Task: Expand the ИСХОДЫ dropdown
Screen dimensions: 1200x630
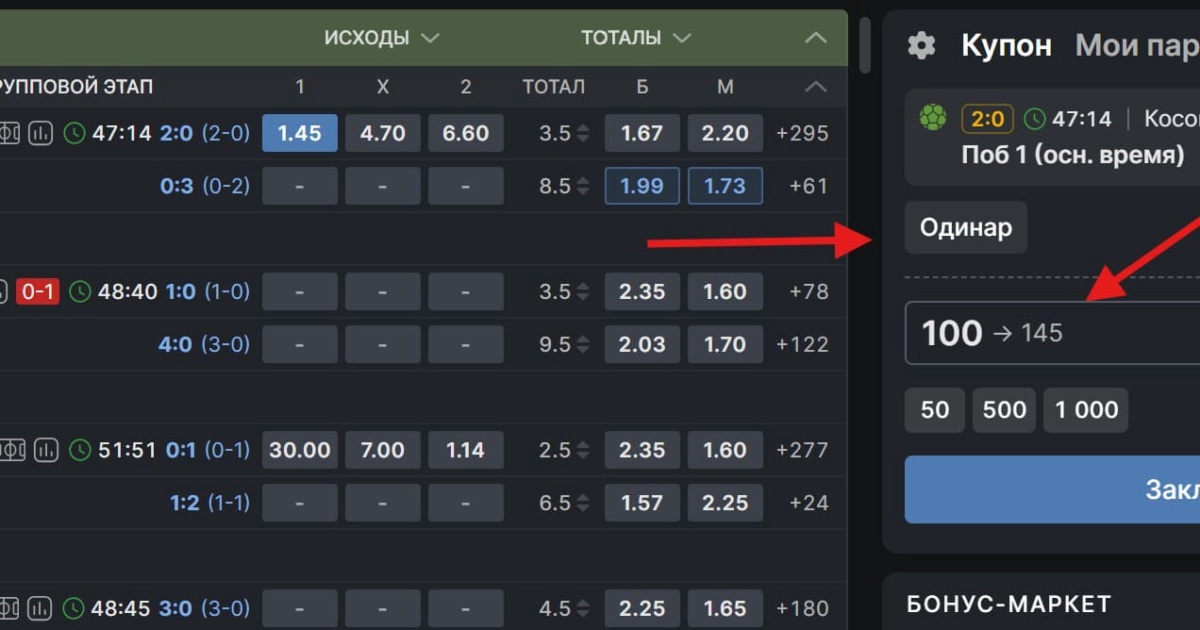Action: point(381,38)
